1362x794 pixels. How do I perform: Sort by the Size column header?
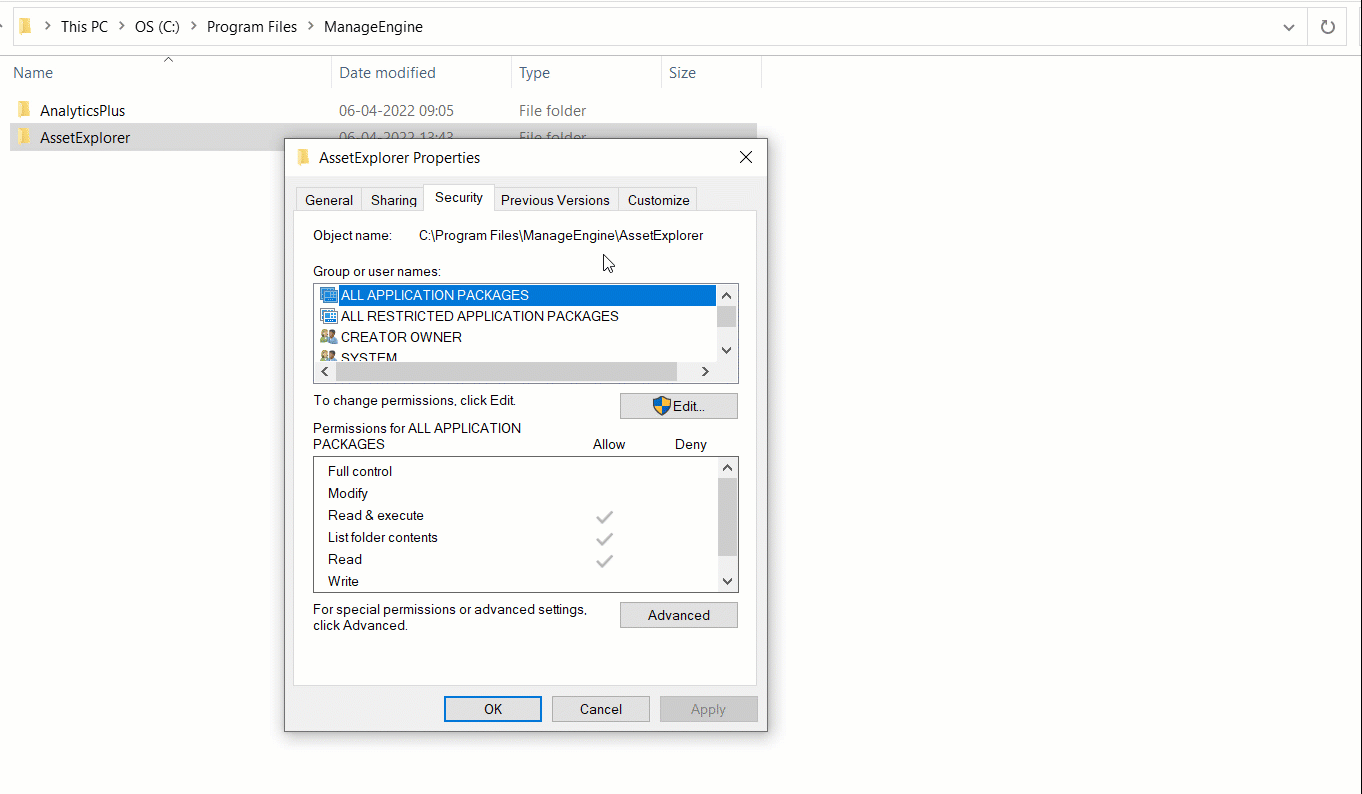(x=711, y=73)
